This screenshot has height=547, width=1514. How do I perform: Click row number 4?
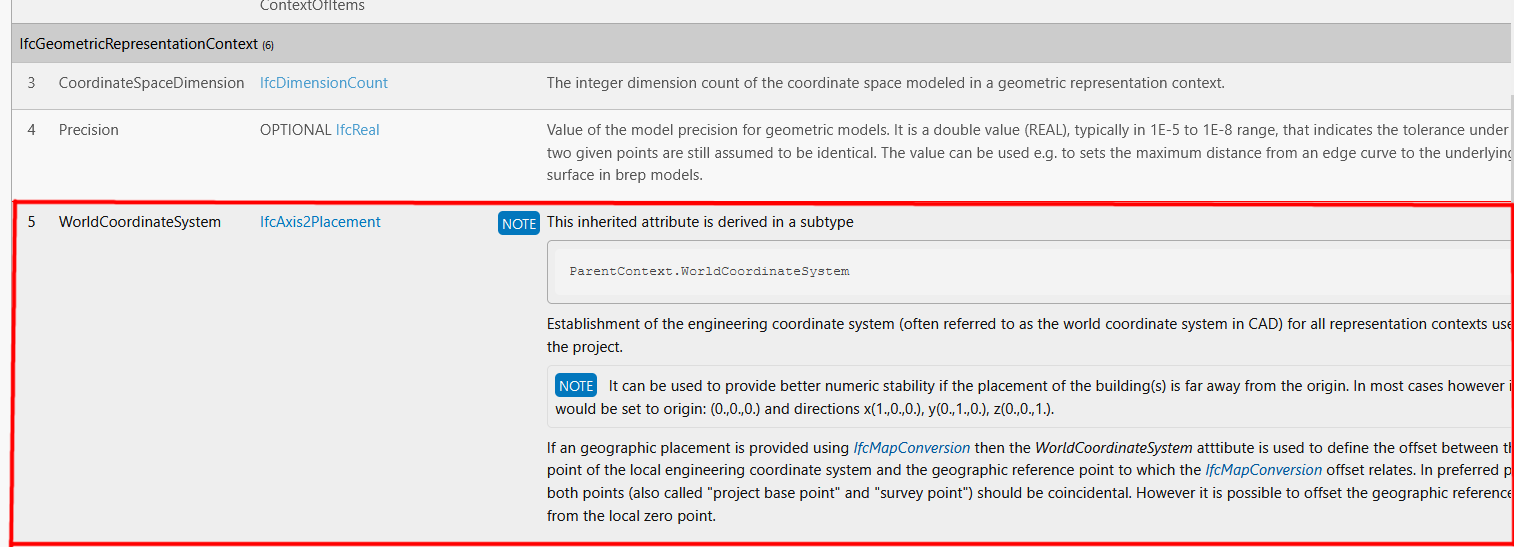pos(31,130)
